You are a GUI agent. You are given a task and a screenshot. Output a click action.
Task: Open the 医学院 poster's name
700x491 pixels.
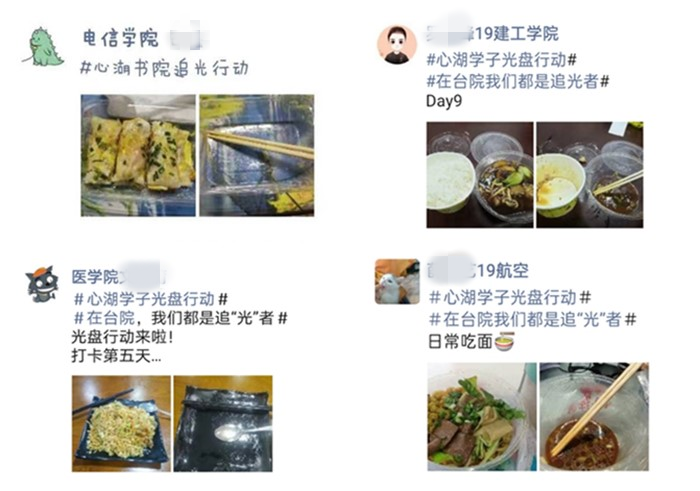(119, 277)
